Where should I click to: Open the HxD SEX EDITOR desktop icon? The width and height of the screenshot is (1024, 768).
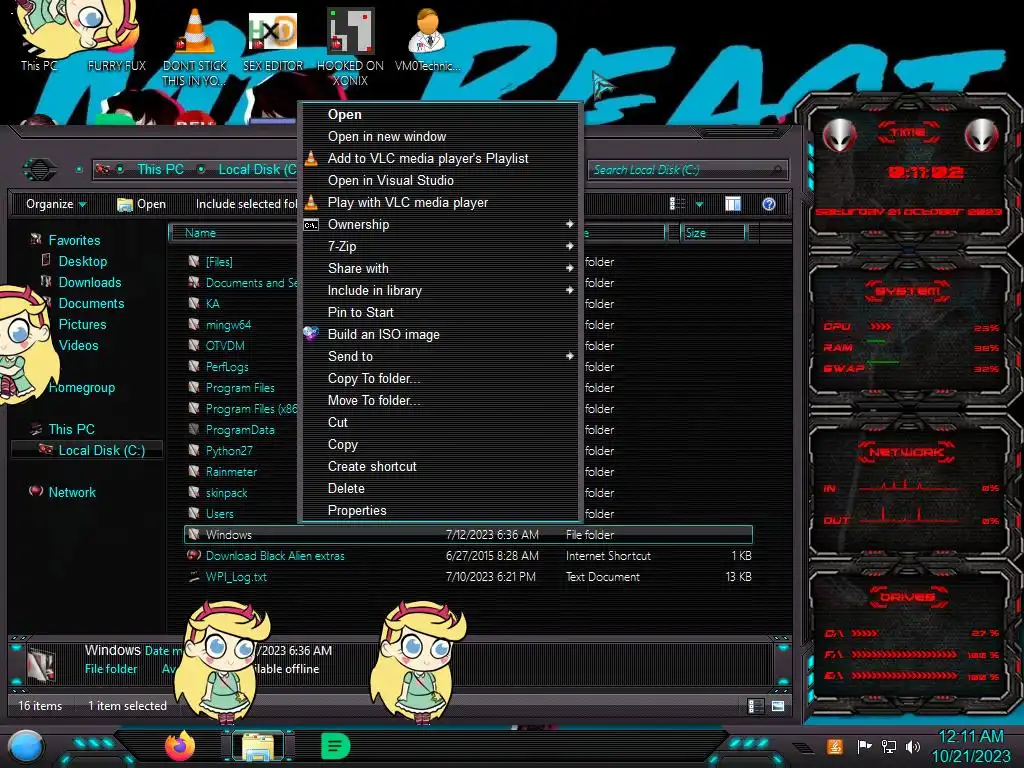tap(273, 40)
